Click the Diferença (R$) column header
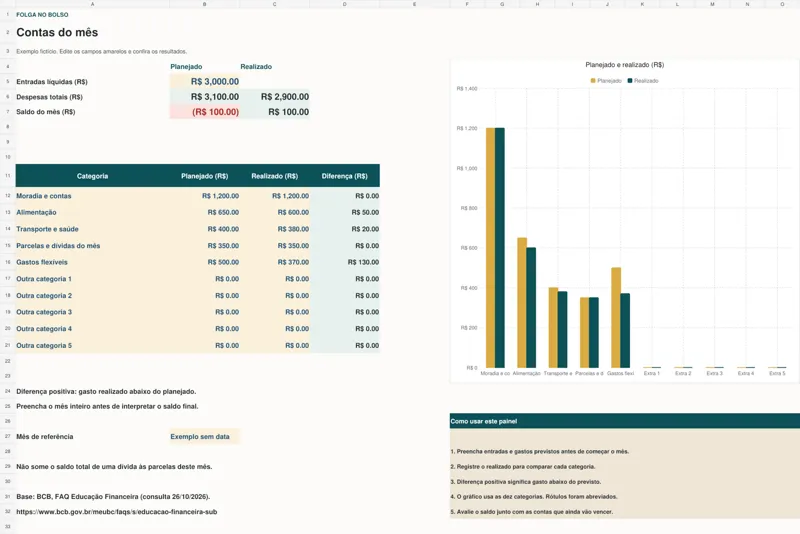The height and width of the screenshot is (534, 800). point(344,176)
